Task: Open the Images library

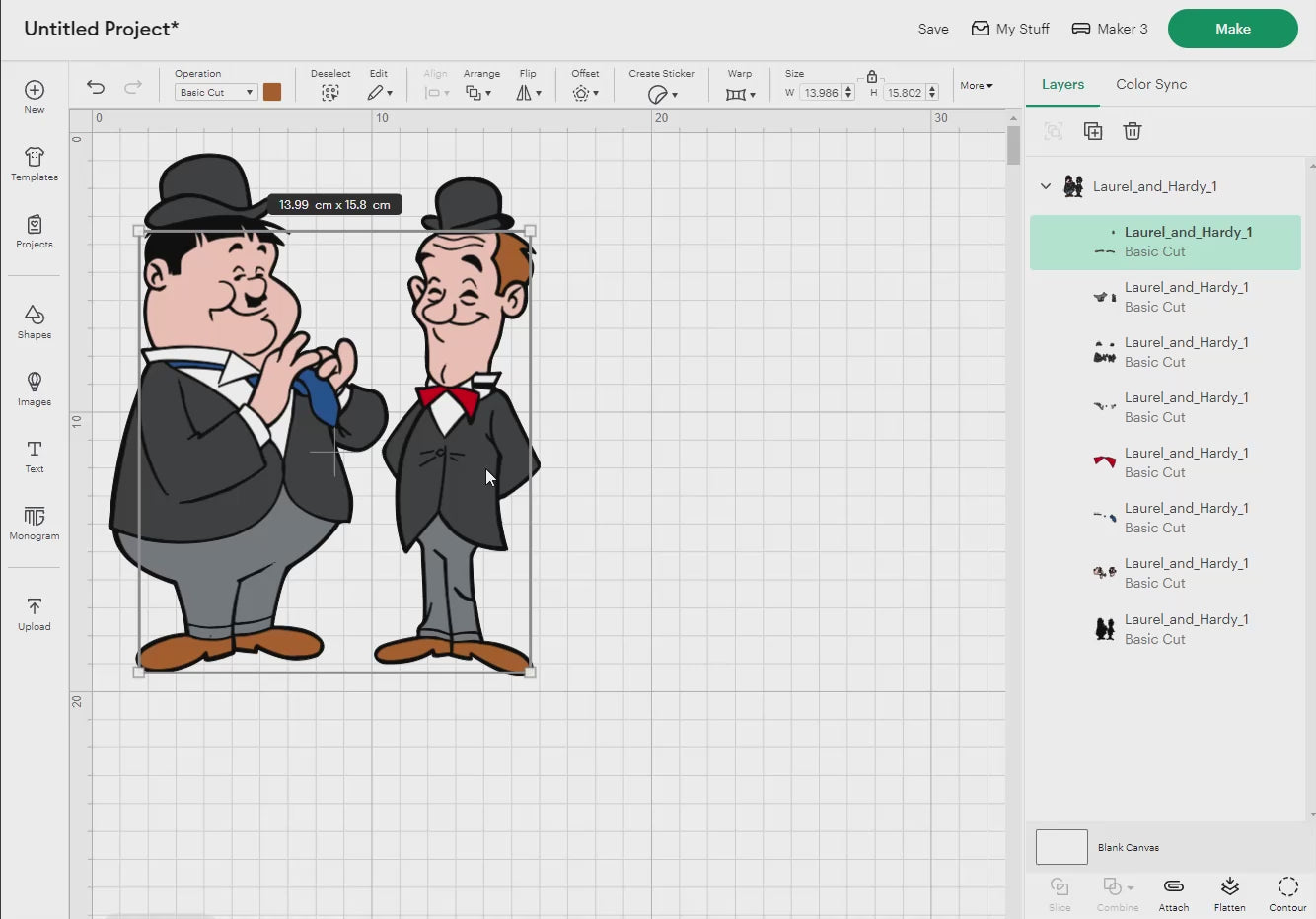Action: click(x=35, y=389)
